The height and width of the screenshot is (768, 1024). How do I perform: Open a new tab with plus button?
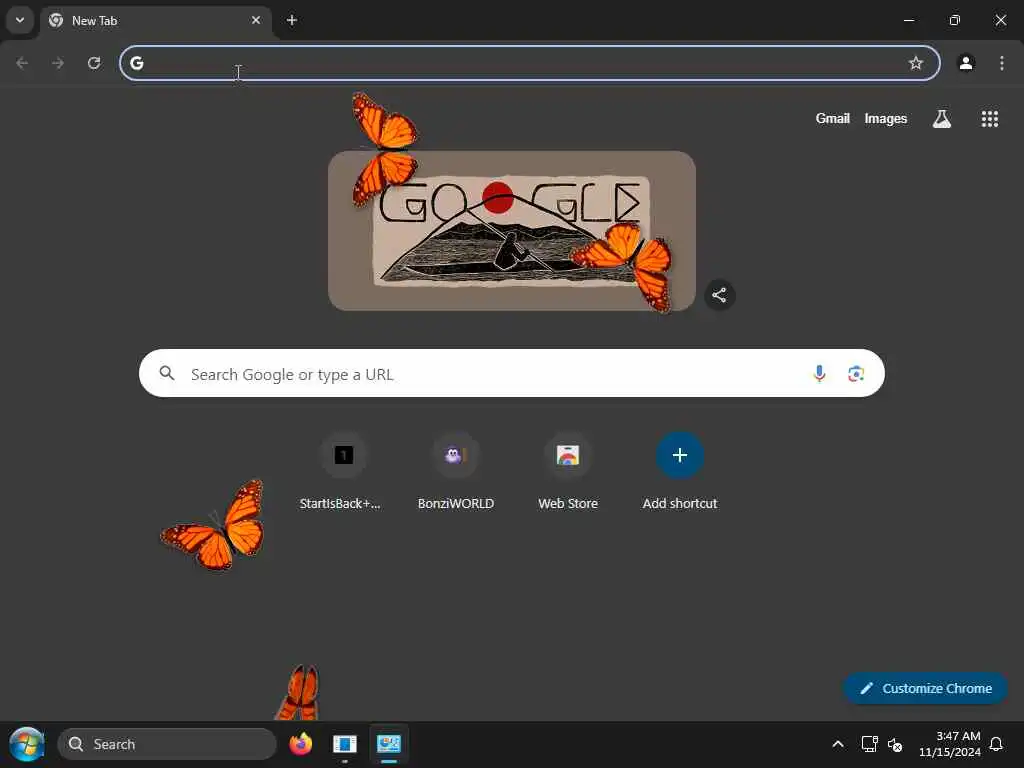(x=292, y=20)
